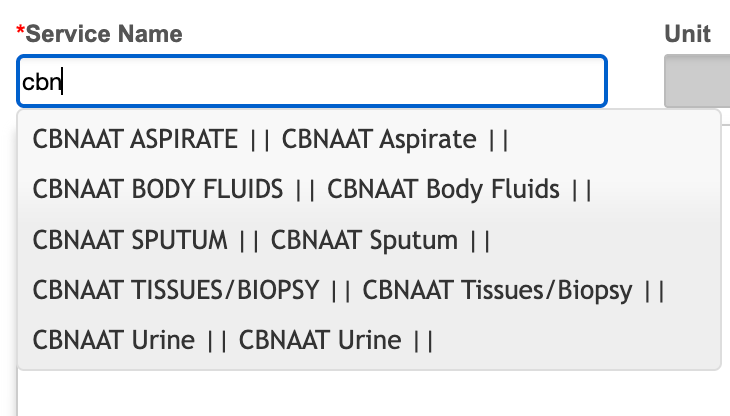
Task: Click the typed text "cbn"
Action: pyautogui.click(x=42, y=83)
